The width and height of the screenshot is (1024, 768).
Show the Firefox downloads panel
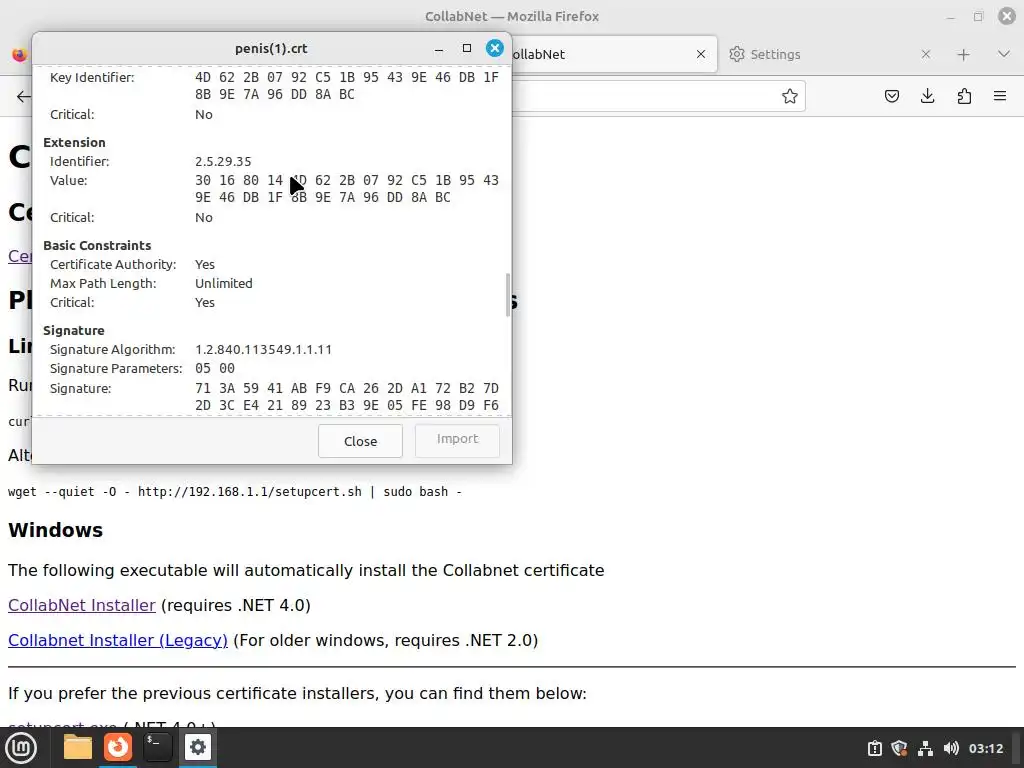tap(927, 96)
